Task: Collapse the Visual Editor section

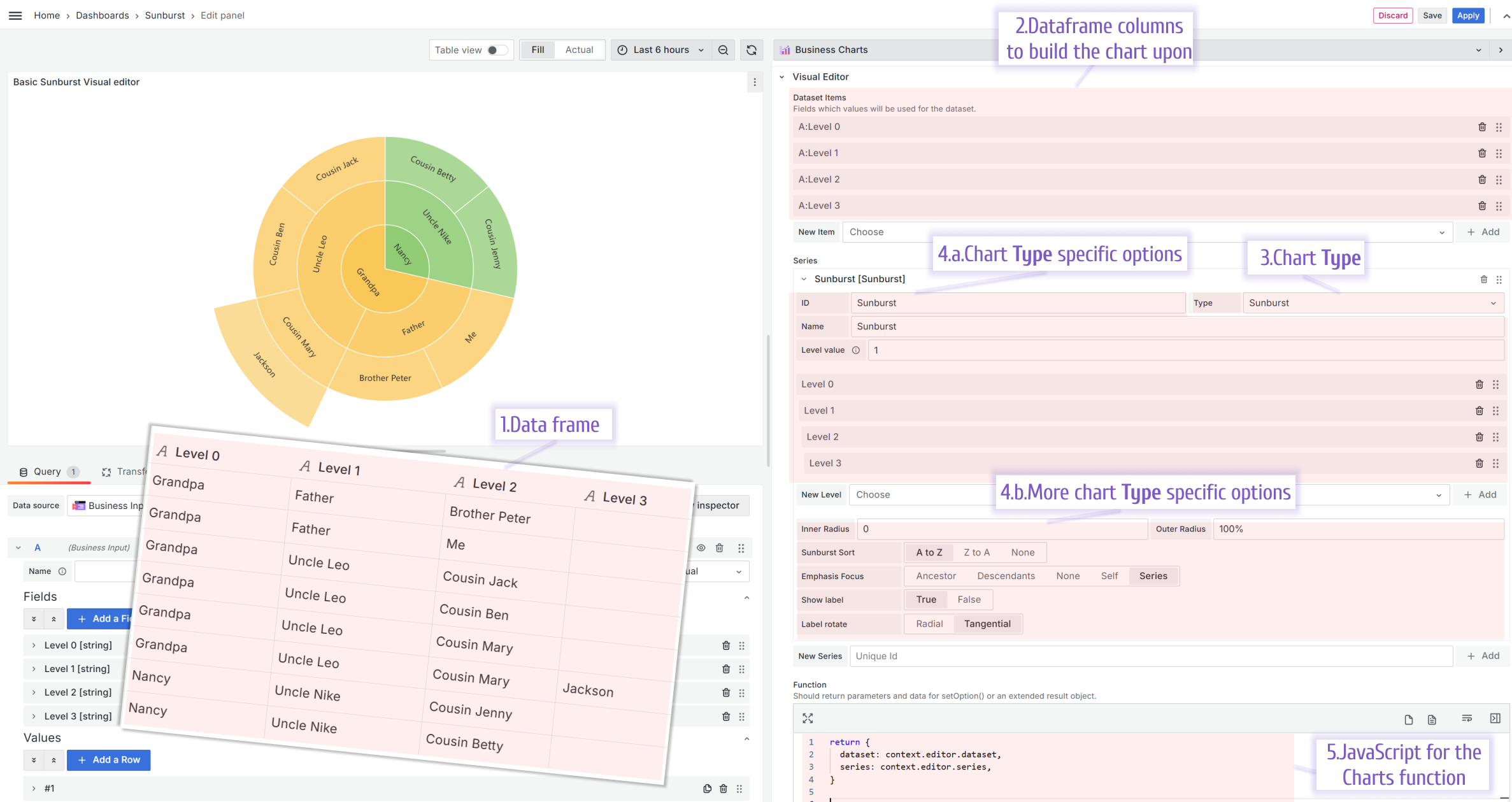Action: [782, 76]
